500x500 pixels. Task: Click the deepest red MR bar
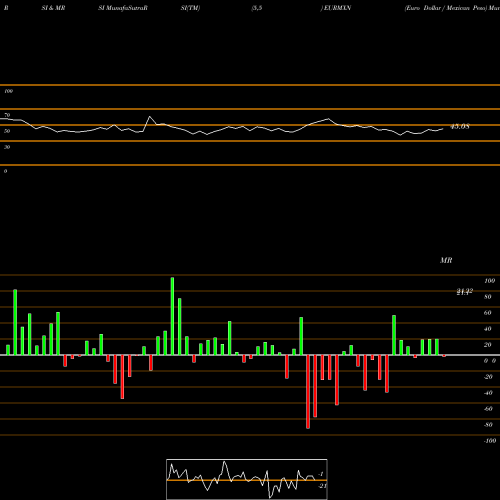click(x=308, y=392)
